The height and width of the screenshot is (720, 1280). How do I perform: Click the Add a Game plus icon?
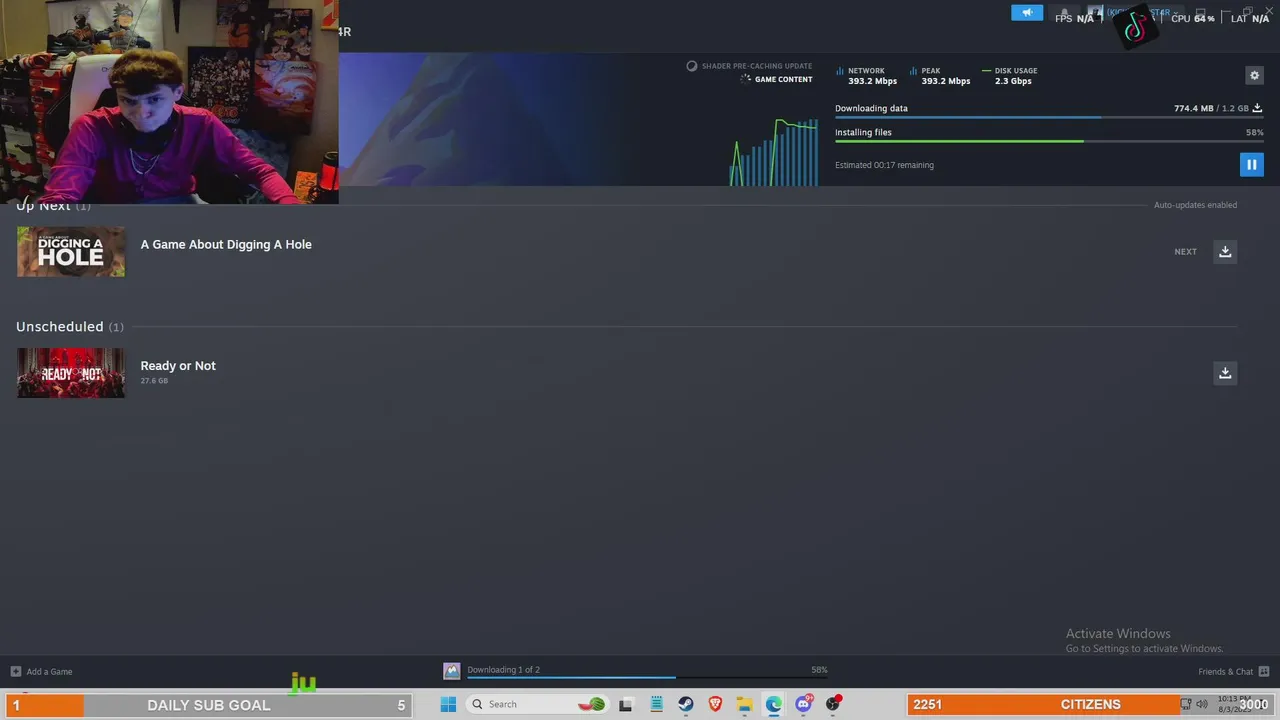(x=15, y=671)
